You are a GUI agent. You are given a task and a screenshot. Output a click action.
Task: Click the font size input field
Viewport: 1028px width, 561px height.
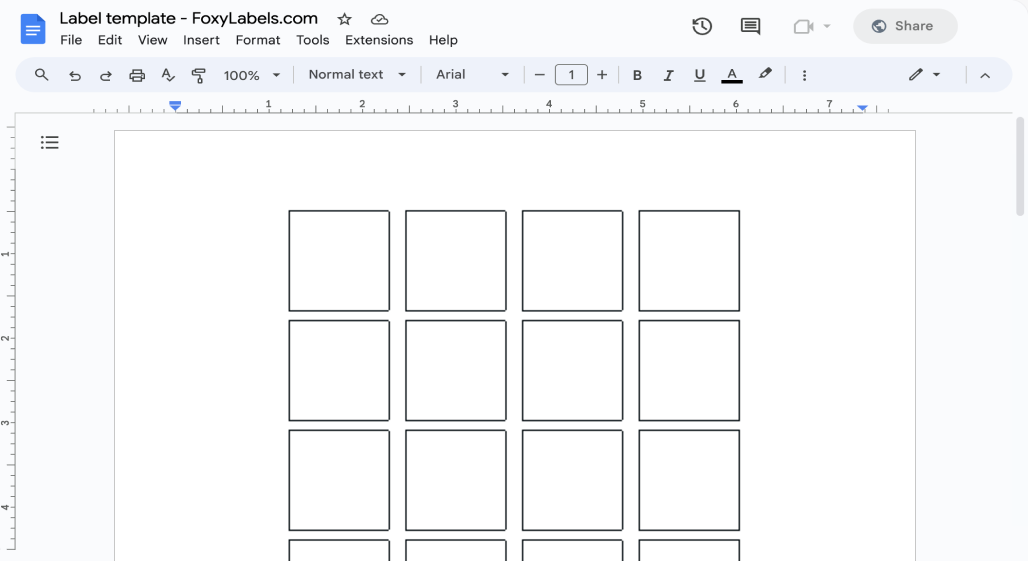tap(571, 75)
